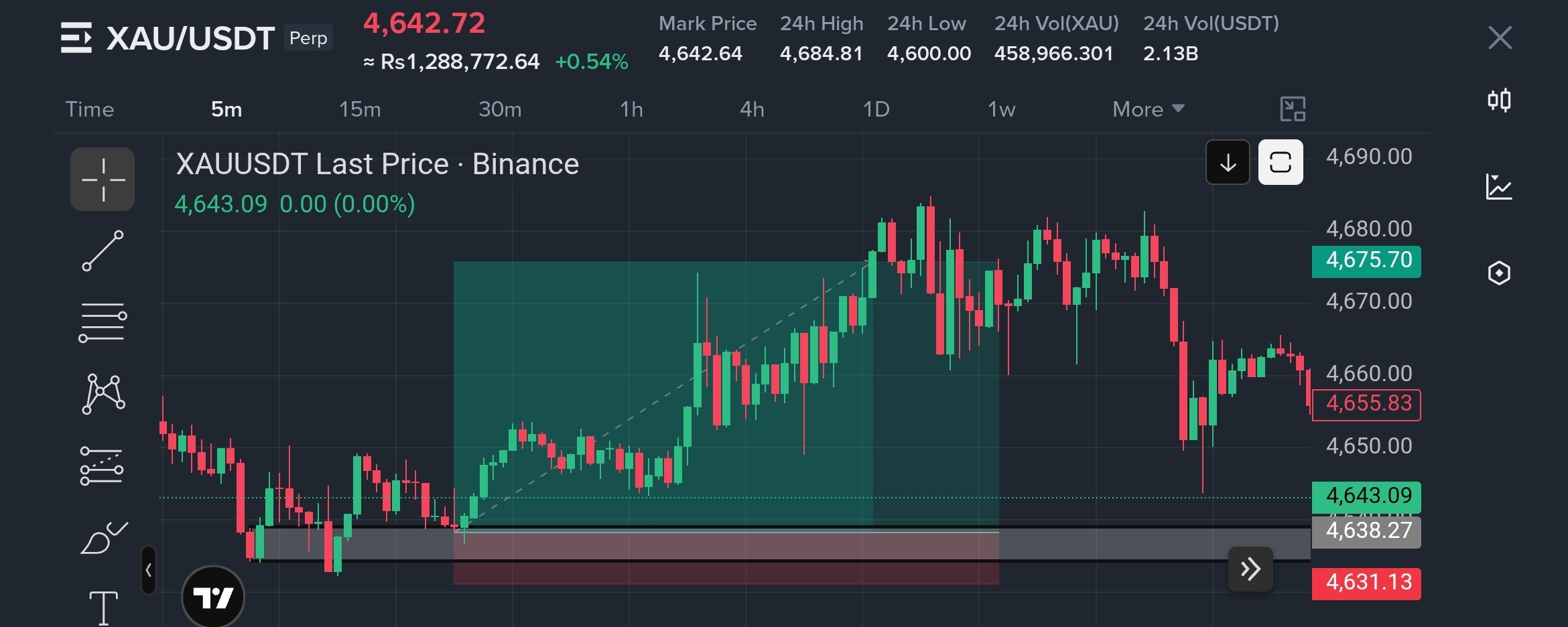
Task: Click the XAUUSDT Last Price Binance title
Action: point(377,164)
